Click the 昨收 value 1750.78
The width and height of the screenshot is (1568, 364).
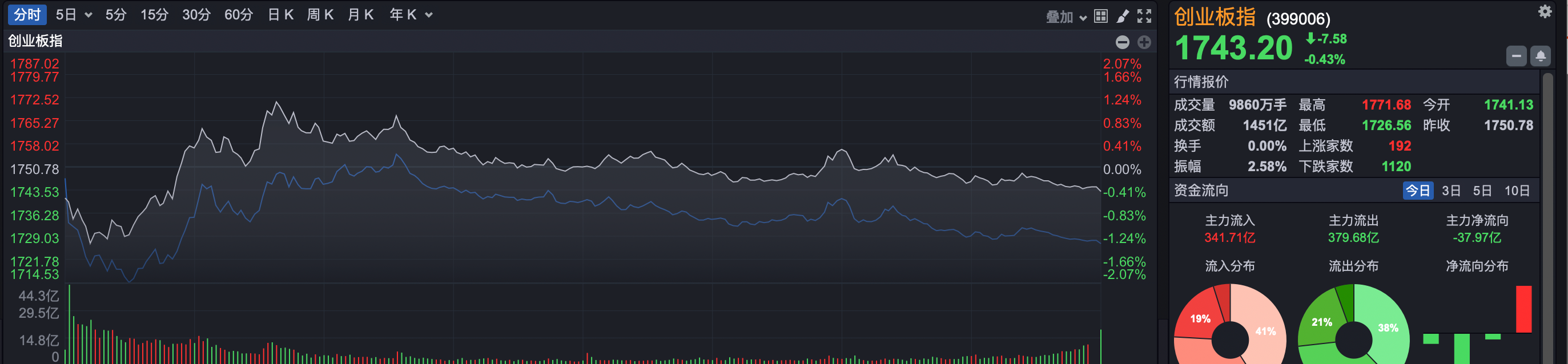[1509, 126]
